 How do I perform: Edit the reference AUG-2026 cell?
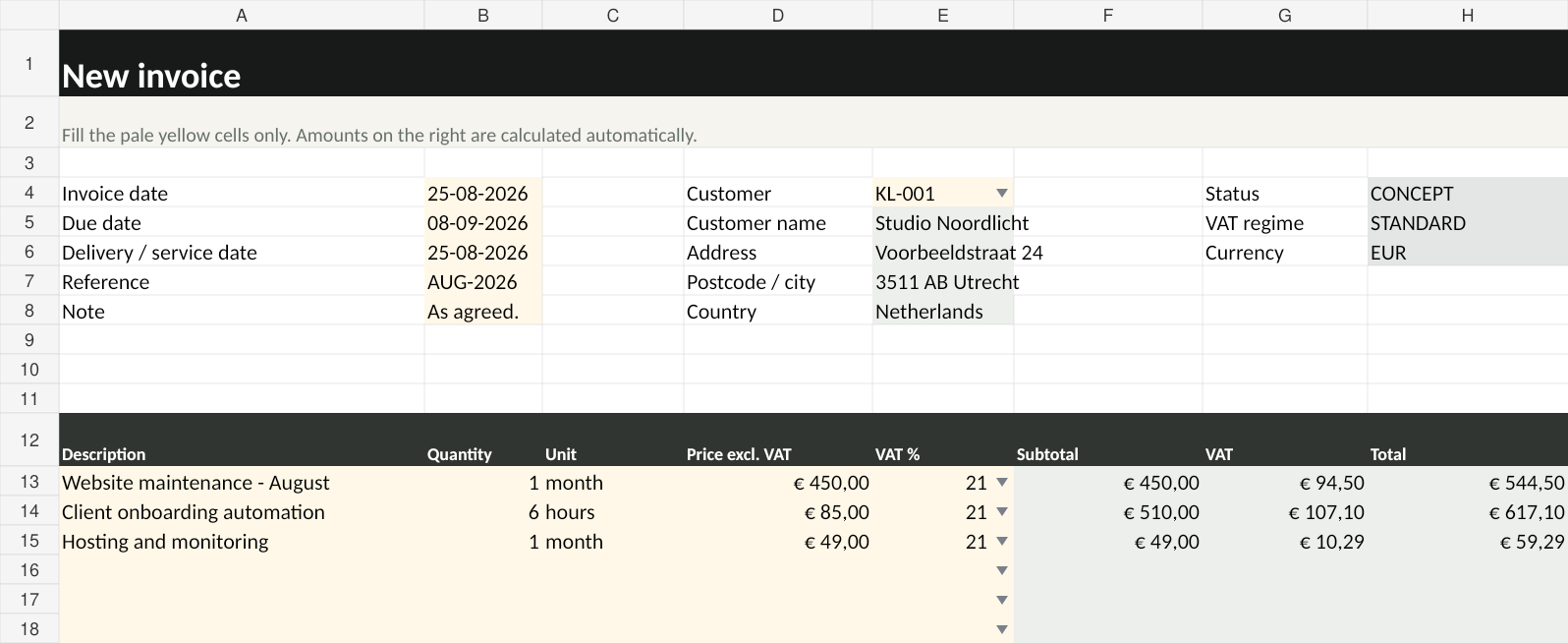pos(483,282)
